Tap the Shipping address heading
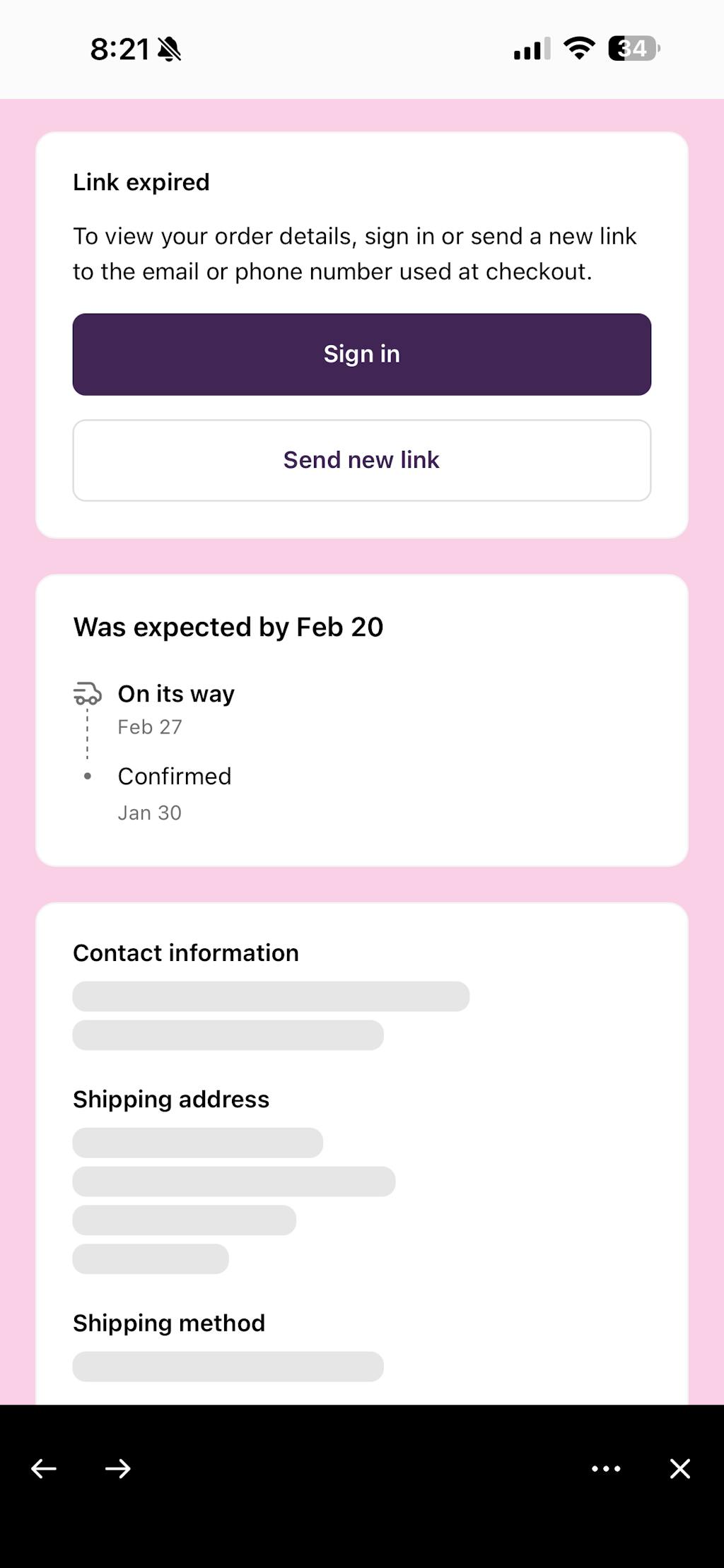The height and width of the screenshot is (1568, 724). 171,1099
